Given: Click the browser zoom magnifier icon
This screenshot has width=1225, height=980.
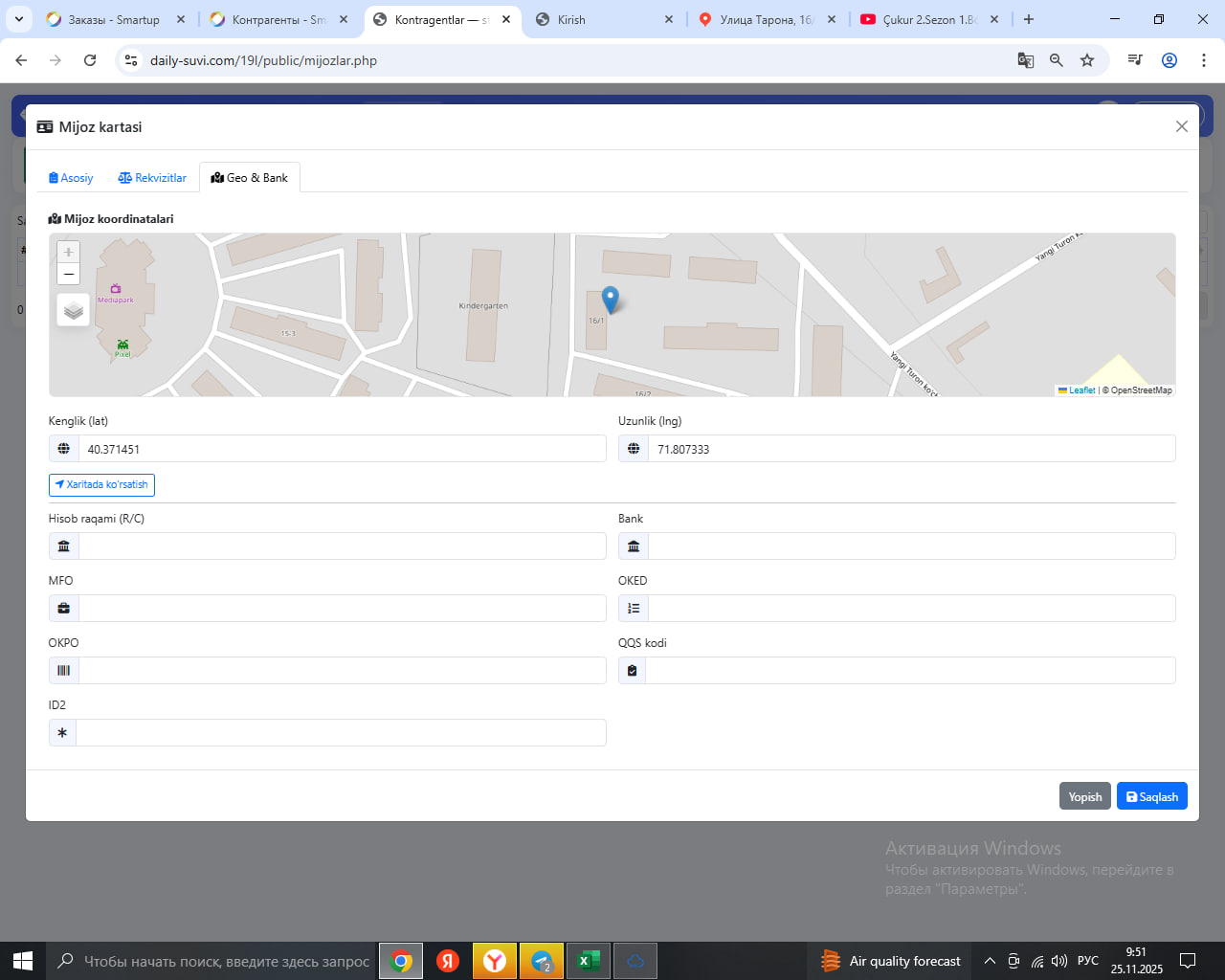Looking at the screenshot, I should point(1057,60).
